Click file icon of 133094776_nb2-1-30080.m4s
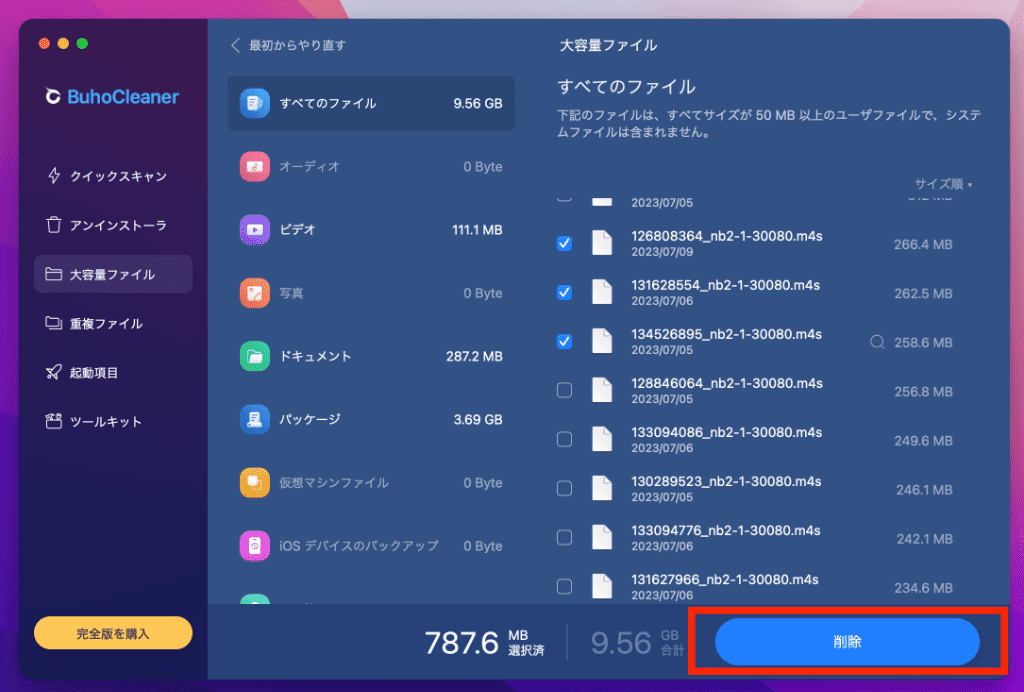This screenshot has height=692, width=1024. 601,537
